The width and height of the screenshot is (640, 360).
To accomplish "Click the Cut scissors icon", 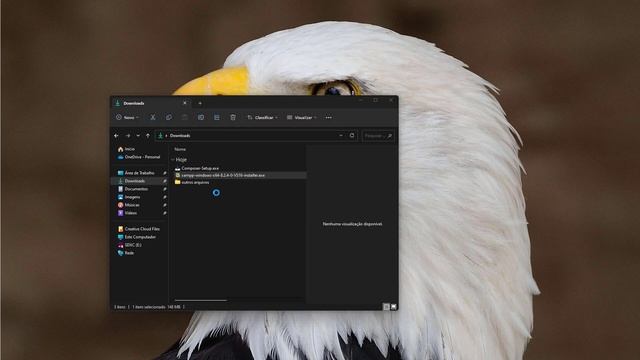I will [153, 118].
